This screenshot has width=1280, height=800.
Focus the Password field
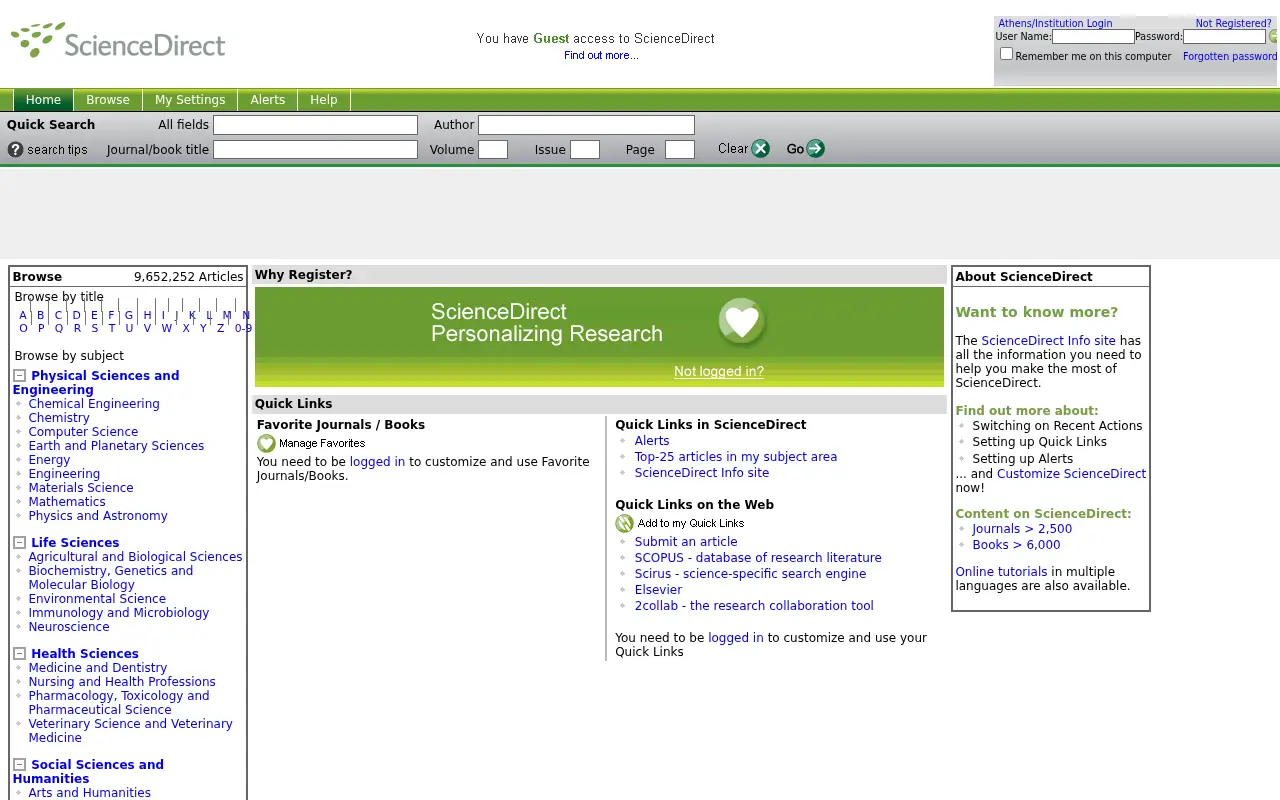pyautogui.click(x=1225, y=37)
